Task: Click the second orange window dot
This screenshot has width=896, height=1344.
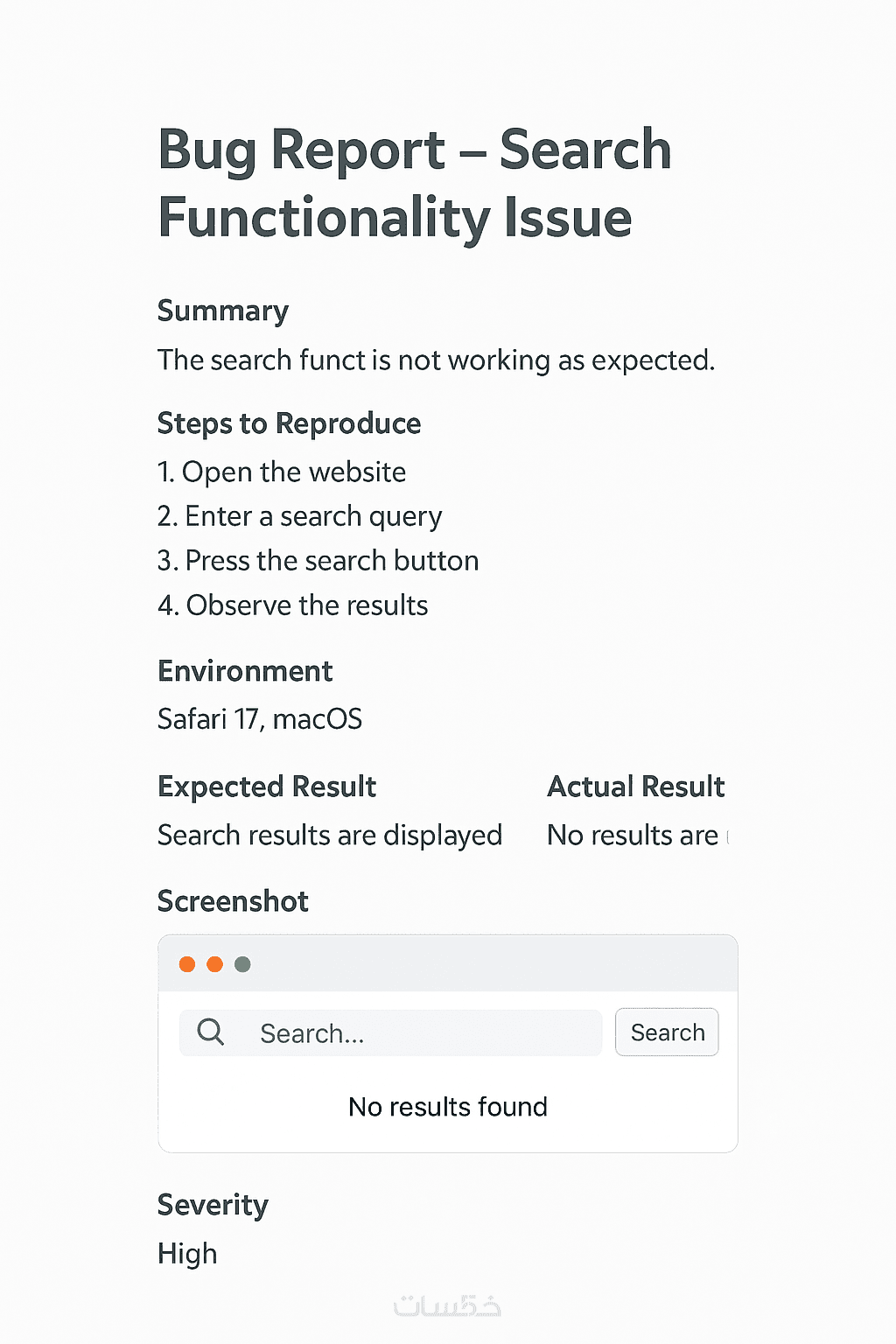Action: pos(214,964)
